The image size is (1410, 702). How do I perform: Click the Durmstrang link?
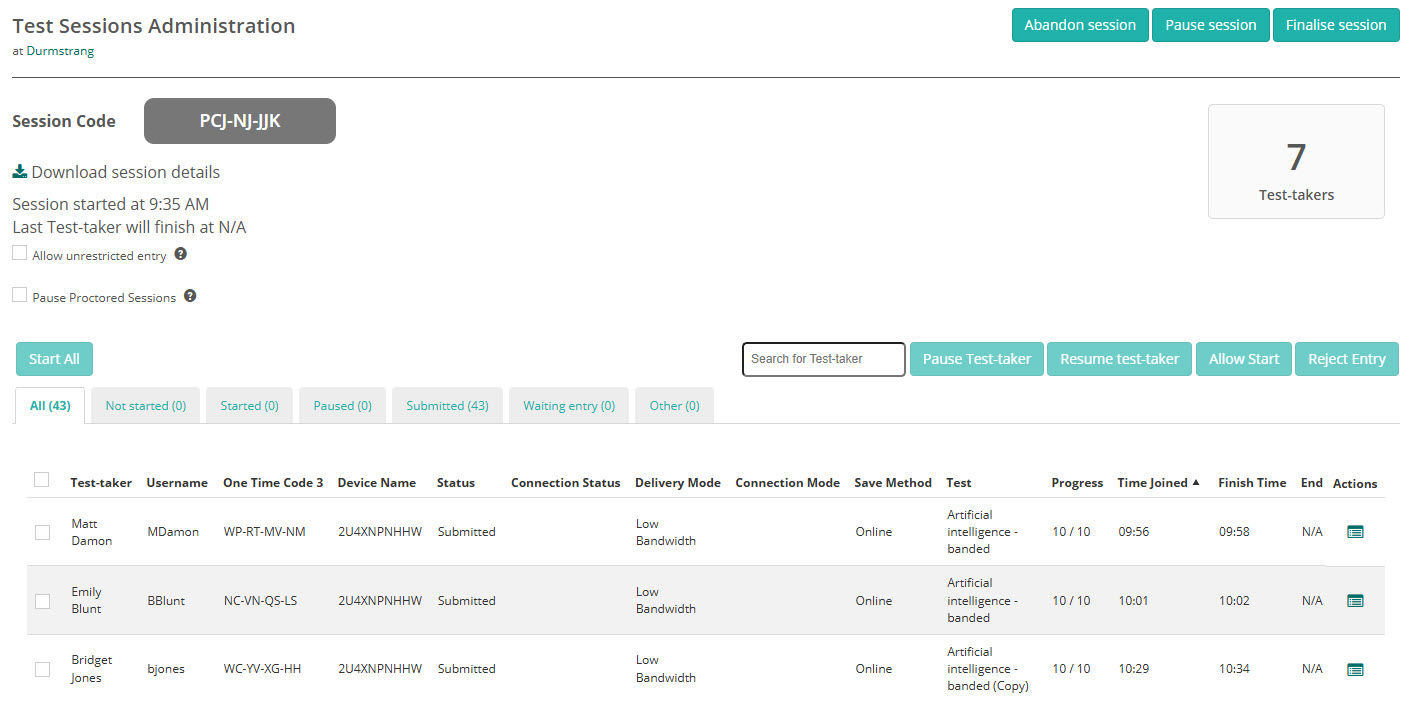pyautogui.click(x=60, y=51)
